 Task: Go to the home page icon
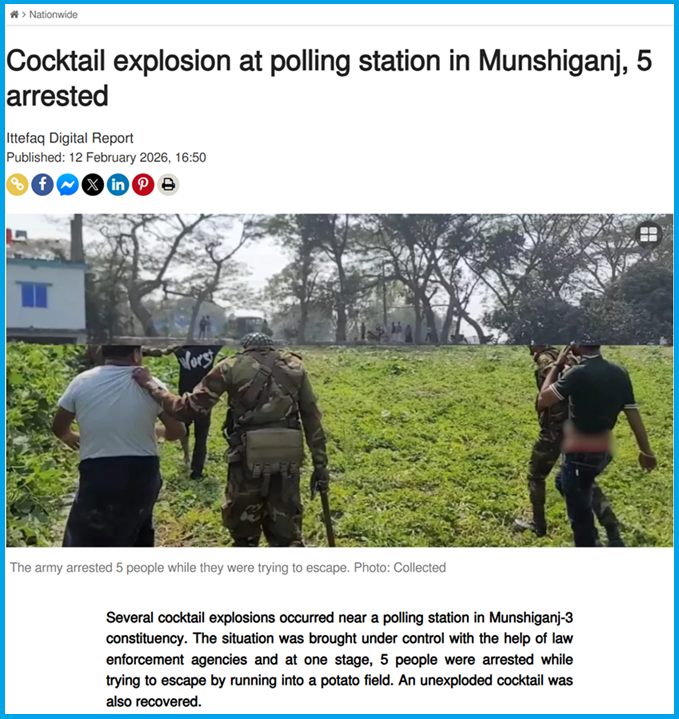pyautogui.click(x=14, y=15)
